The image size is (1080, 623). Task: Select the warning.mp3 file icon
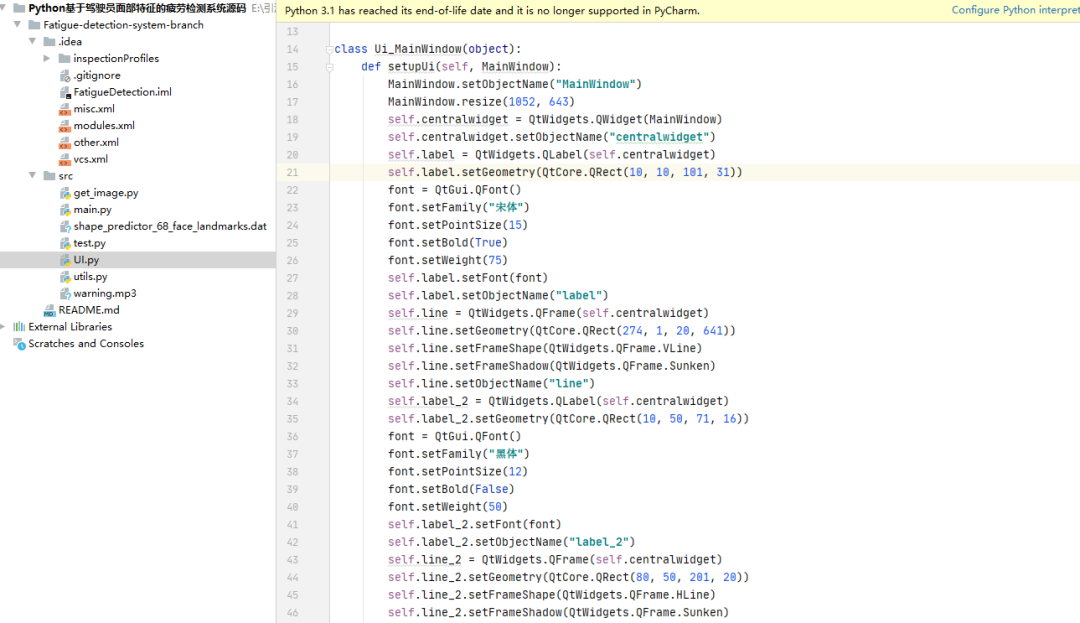[x=65, y=294]
